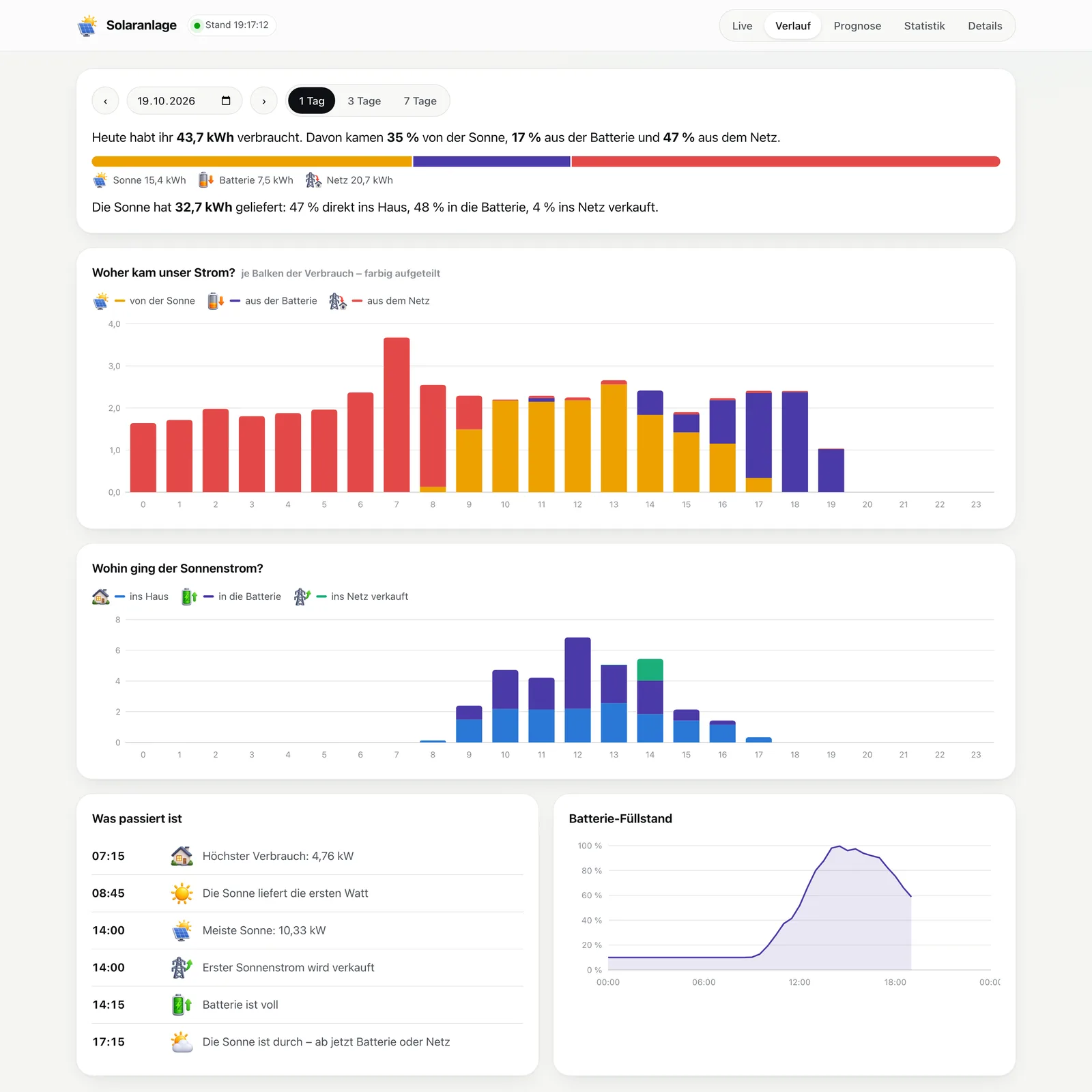Click the Netz 20,7 kWh pylon icon

point(313,180)
